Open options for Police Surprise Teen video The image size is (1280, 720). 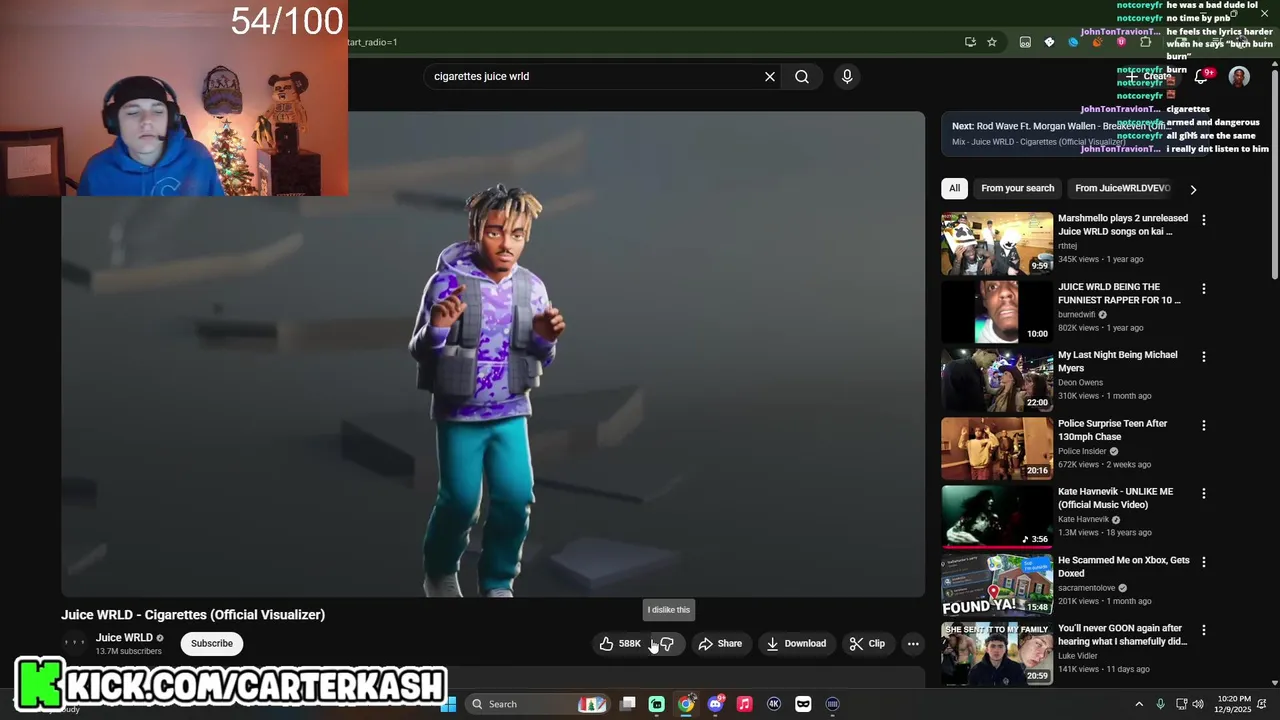point(1203,426)
